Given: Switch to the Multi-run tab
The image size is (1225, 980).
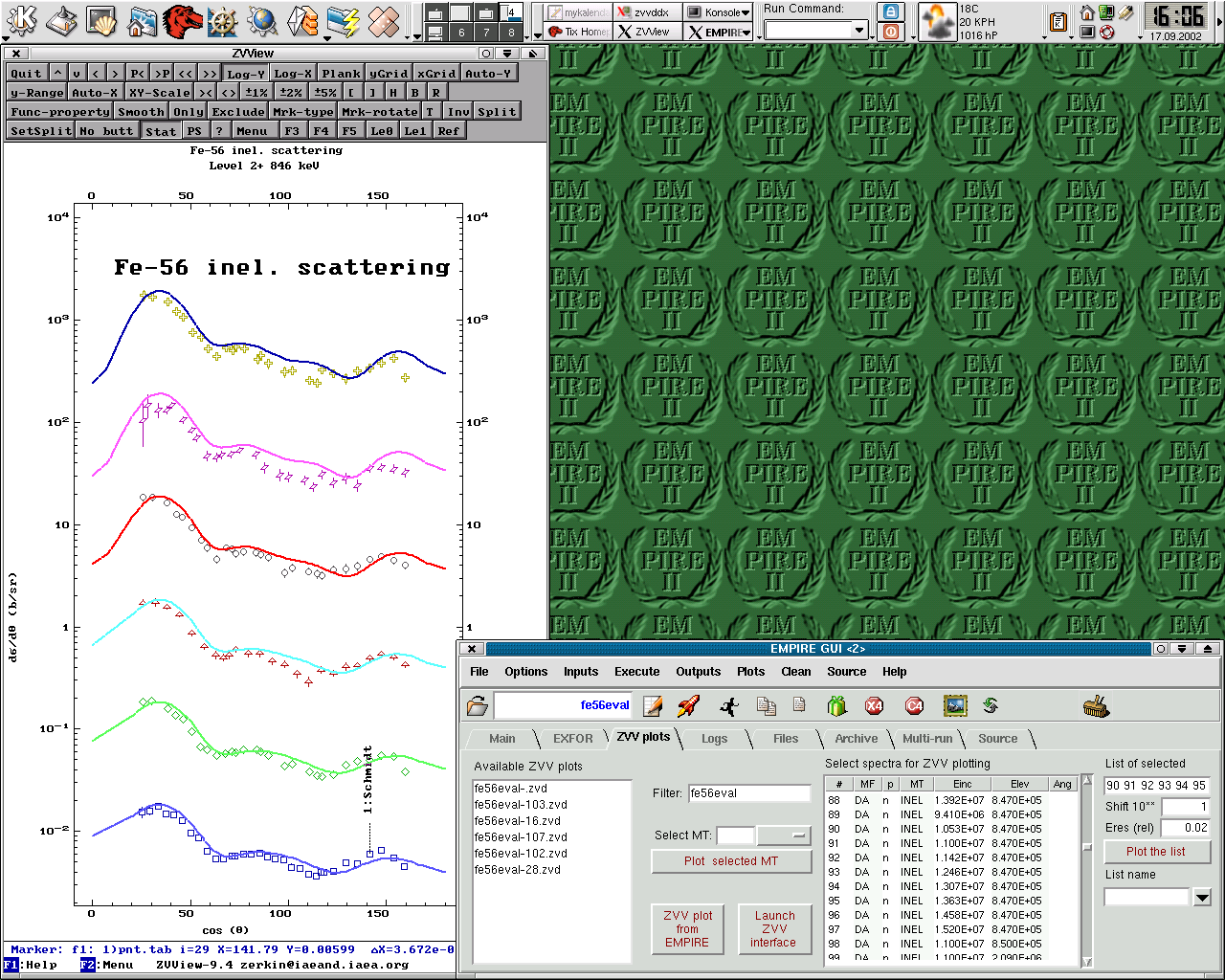Looking at the screenshot, I should tap(927, 739).
